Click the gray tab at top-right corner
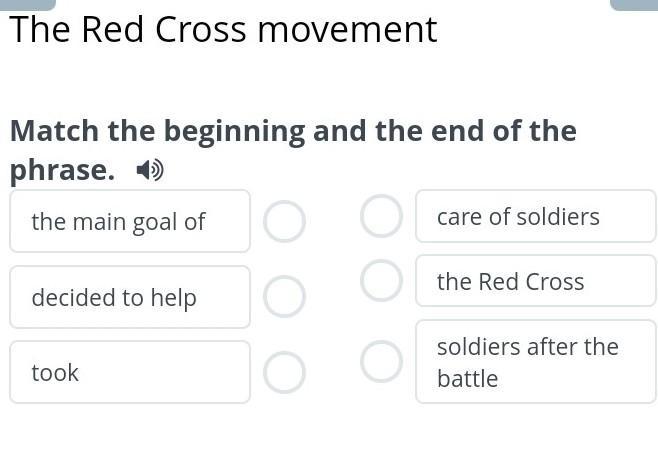The width and height of the screenshot is (658, 449). (633, 5)
